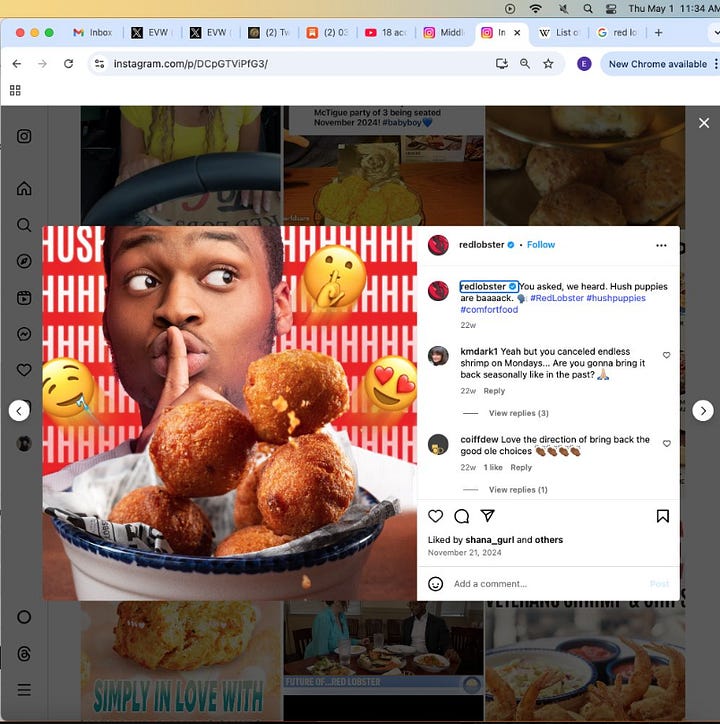This screenshot has width=720, height=724.
Task: Open a new Chrome tab with plus
Action: coord(659,32)
